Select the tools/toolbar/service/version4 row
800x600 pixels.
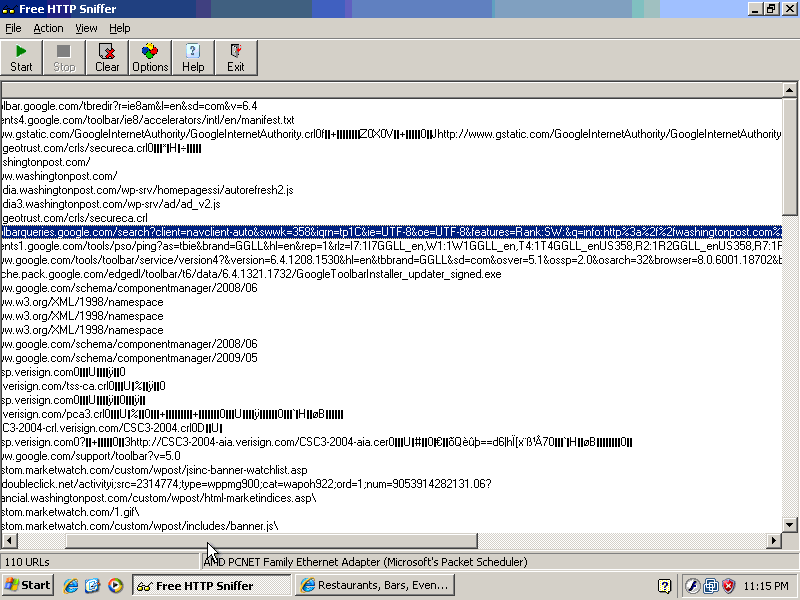point(391,260)
